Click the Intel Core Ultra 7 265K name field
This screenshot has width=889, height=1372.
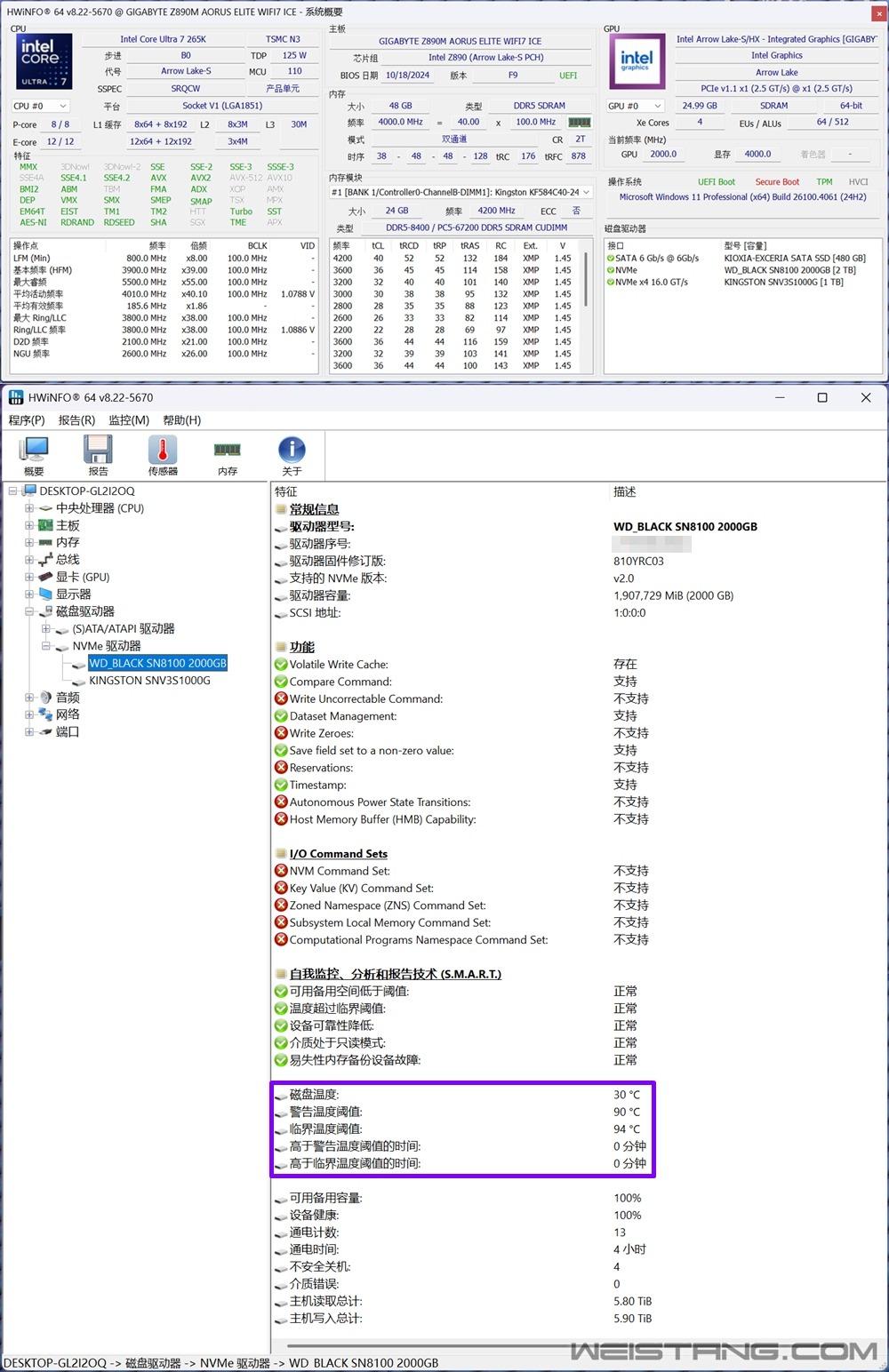point(163,39)
